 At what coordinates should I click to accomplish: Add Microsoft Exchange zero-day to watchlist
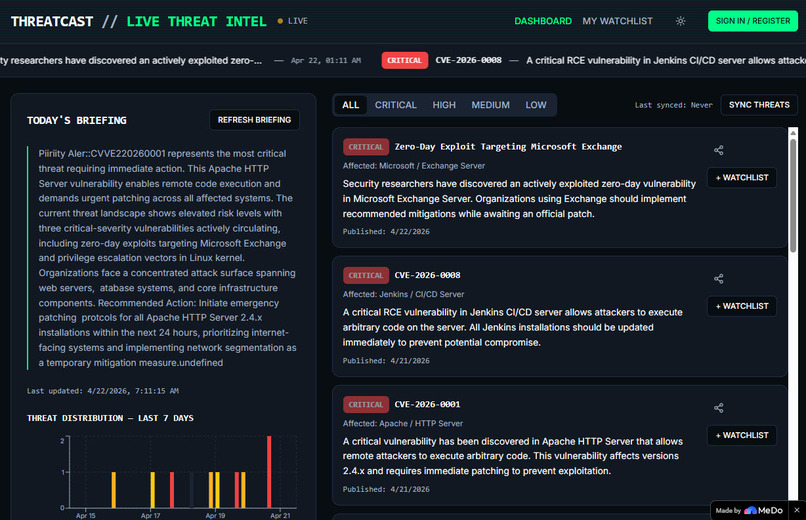742,178
